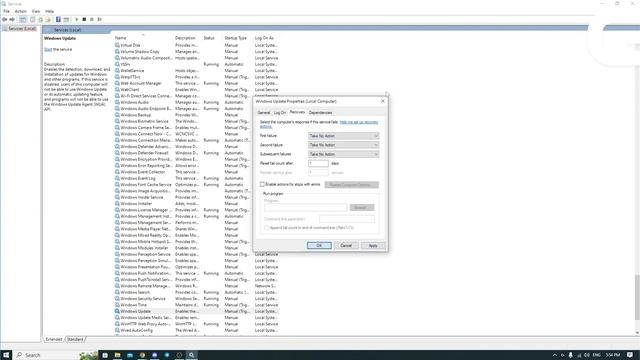Viewport: 640px width, 360px height.
Task: Click the Refresh icon in the toolbar
Action: pyautogui.click(x=41, y=19)
